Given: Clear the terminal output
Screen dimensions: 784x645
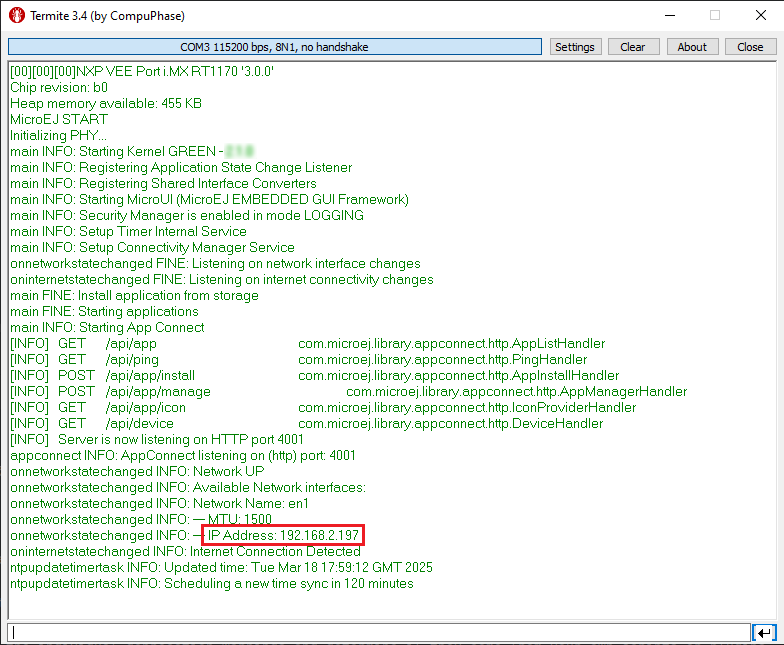Looking at the screenshot, I should (x=632, y=47).
